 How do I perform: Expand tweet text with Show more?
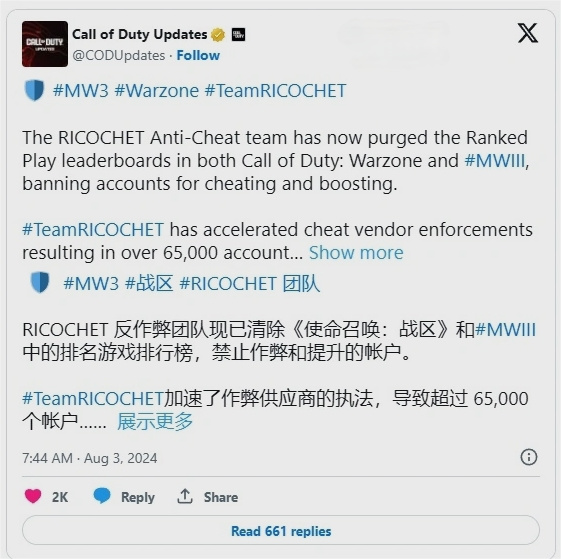point(356,253)
